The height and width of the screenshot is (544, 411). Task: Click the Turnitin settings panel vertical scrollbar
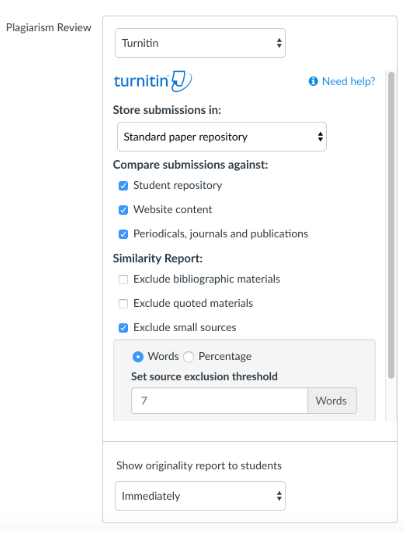[x=391, y=225]
